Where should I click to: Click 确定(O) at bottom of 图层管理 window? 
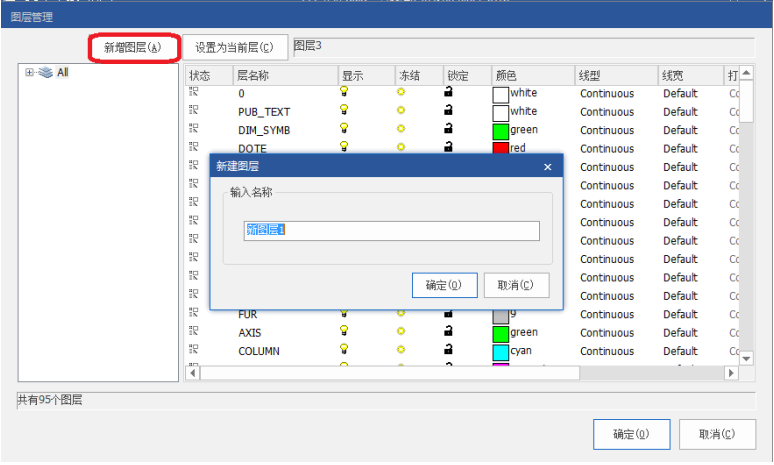pos(631,434)
